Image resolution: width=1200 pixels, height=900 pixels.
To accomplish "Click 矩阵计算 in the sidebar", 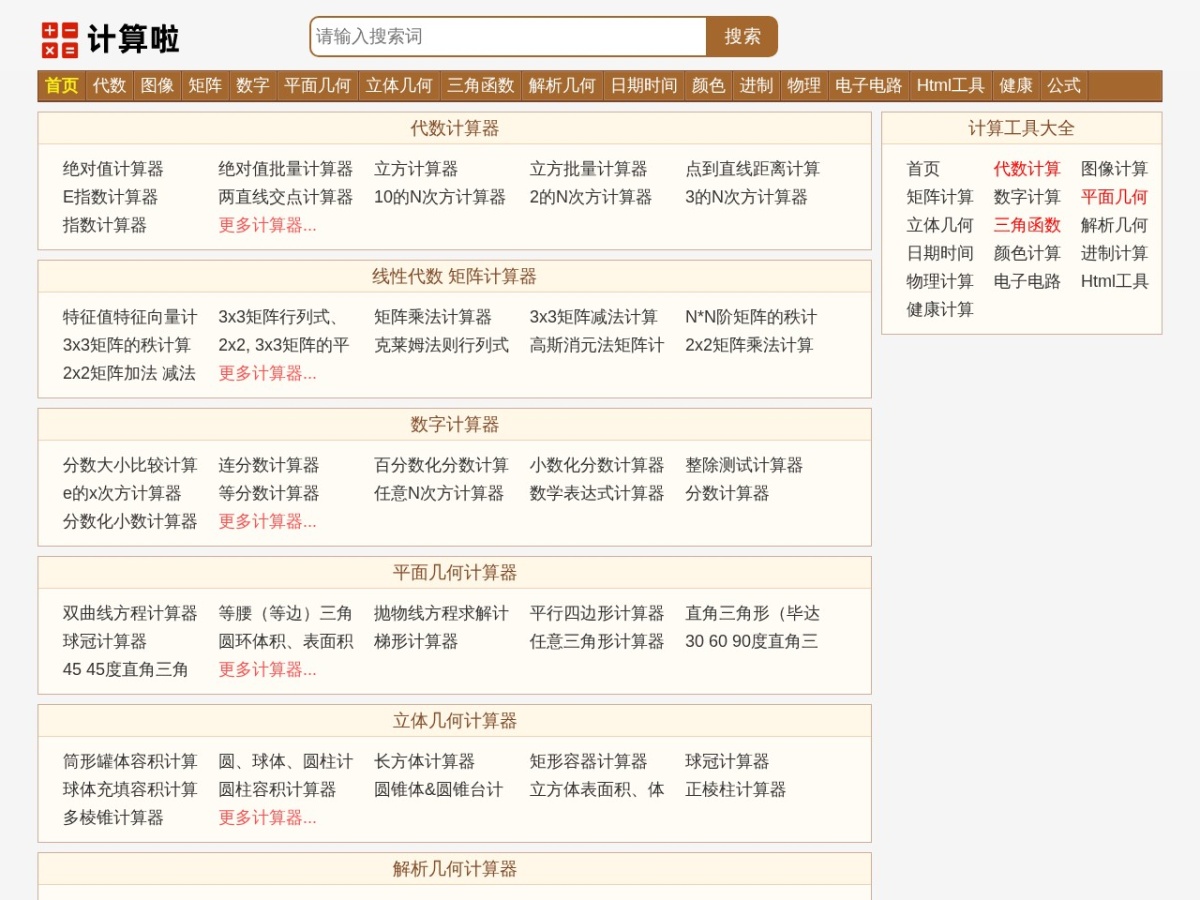I will (x=940, y=197).
